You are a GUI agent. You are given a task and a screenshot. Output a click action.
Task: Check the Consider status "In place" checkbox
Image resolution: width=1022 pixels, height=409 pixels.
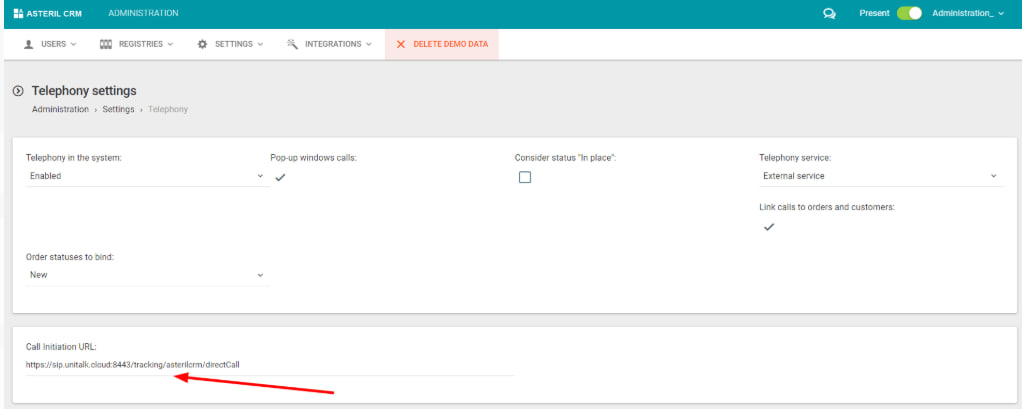[525, 177]
